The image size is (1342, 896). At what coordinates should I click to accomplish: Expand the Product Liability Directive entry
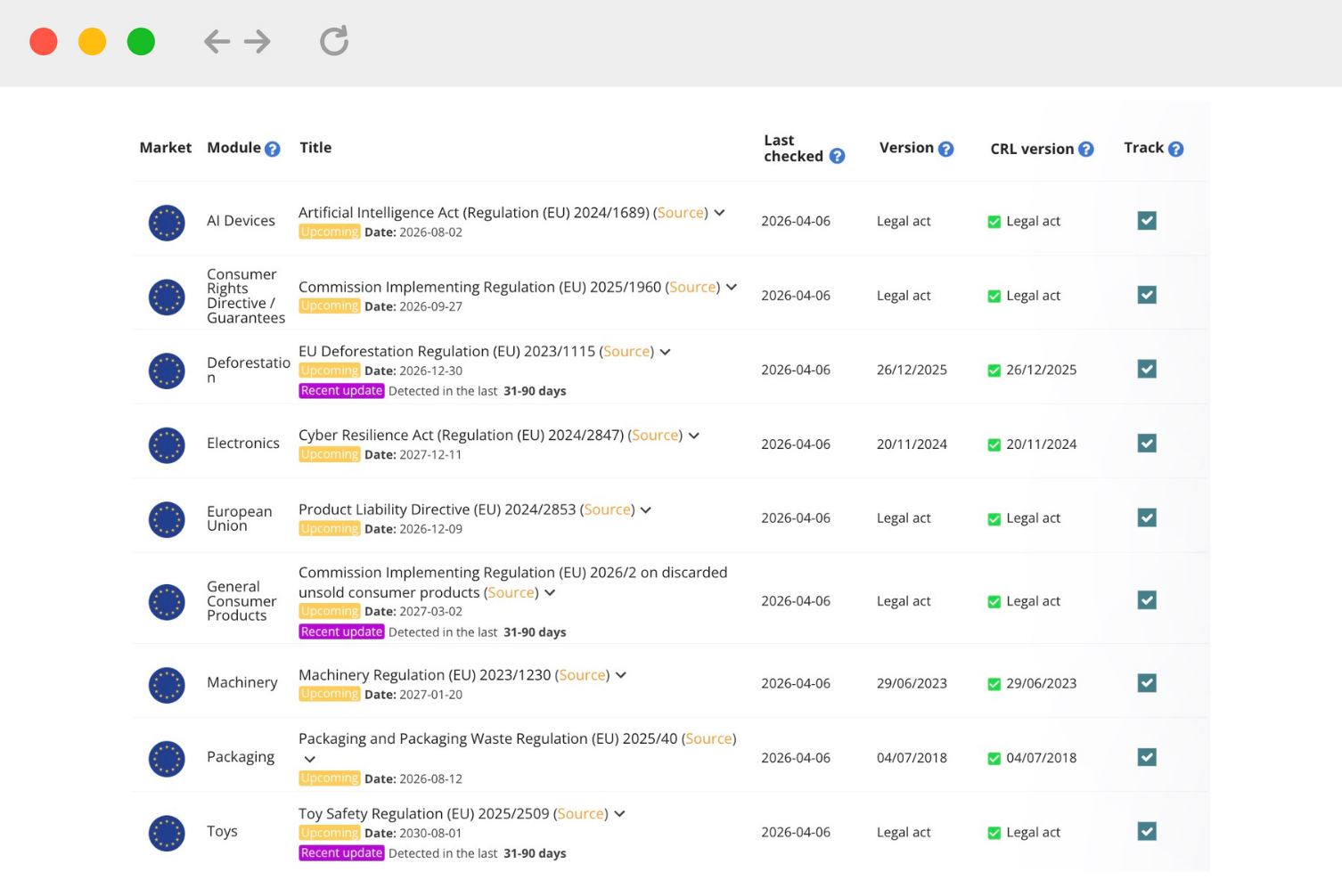coord(646,510)
